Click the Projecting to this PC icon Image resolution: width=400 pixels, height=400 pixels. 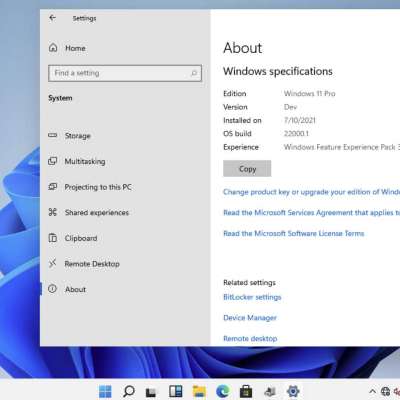[53, 187]
